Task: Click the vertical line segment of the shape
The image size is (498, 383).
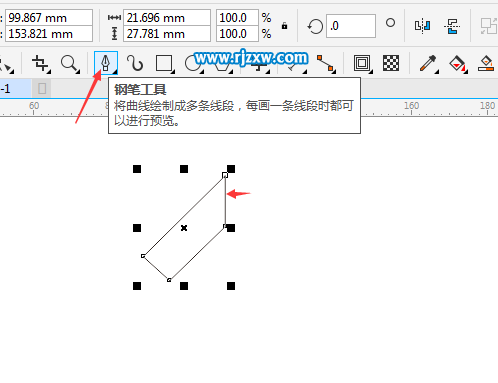Action: click(225, 201)
